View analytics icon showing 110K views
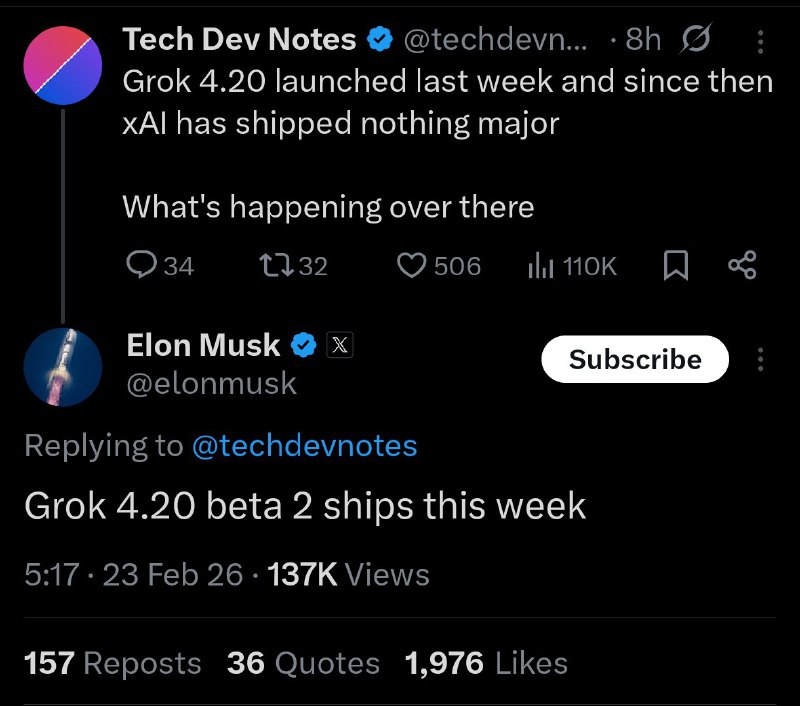Image resolution: width=800 pixels, height=706 pixels. coord(540,265)
